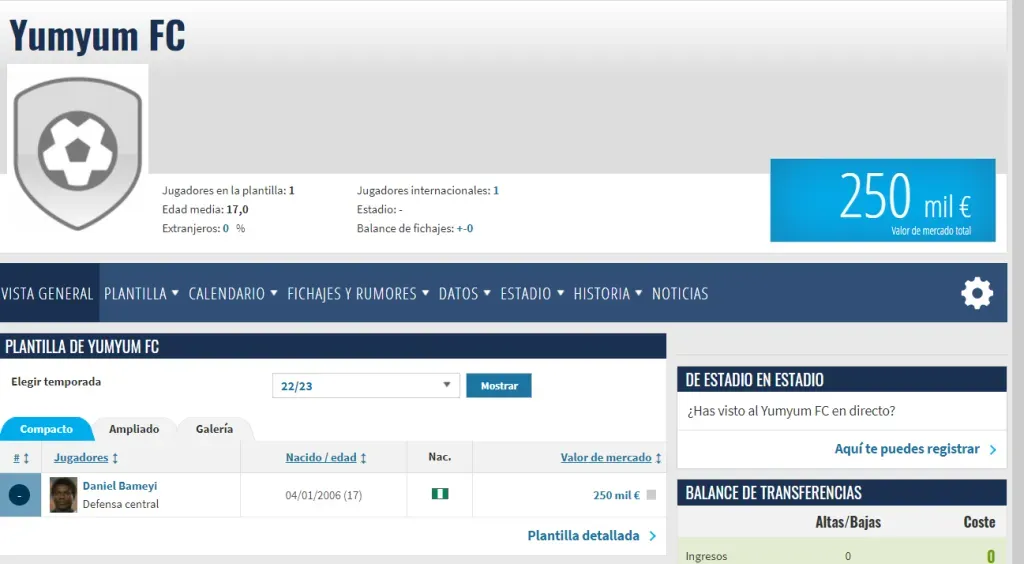Click the Yumyum FC club crest
Viewport: 1024px width, 564px height.
point(78,148)
